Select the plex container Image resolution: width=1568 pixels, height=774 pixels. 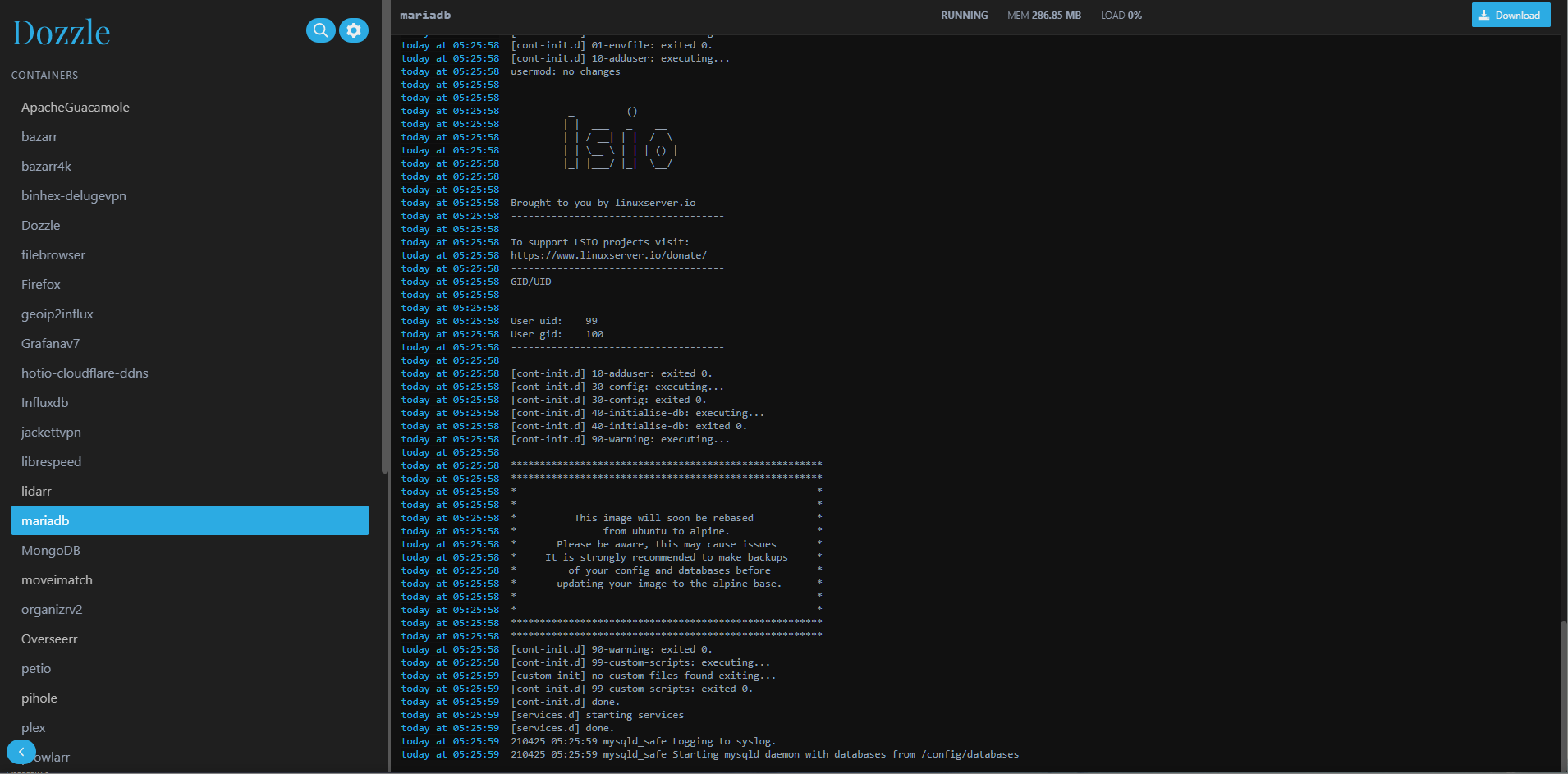click(x=34, y=728)
